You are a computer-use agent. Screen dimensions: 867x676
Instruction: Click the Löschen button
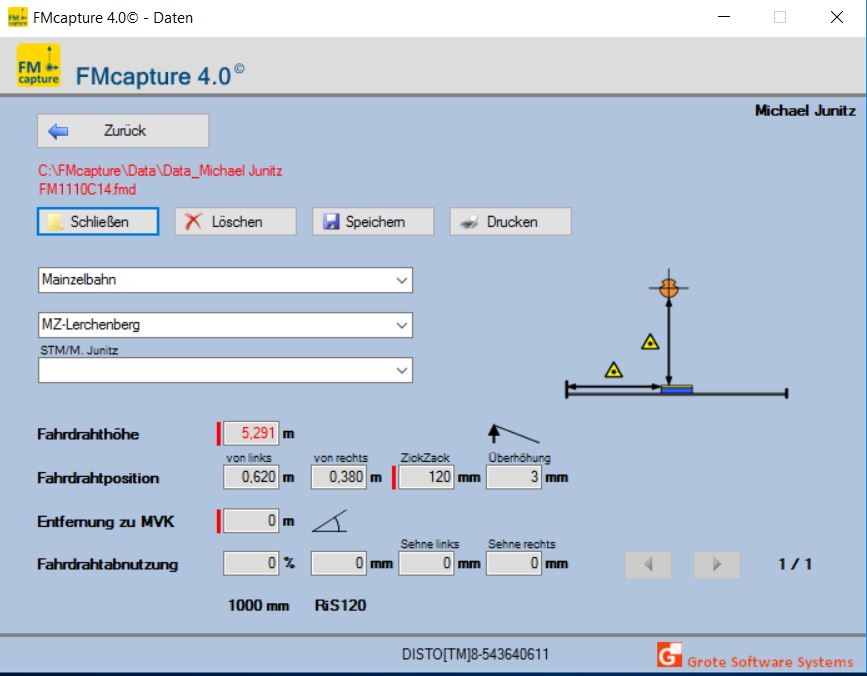(x=236, y=222)
